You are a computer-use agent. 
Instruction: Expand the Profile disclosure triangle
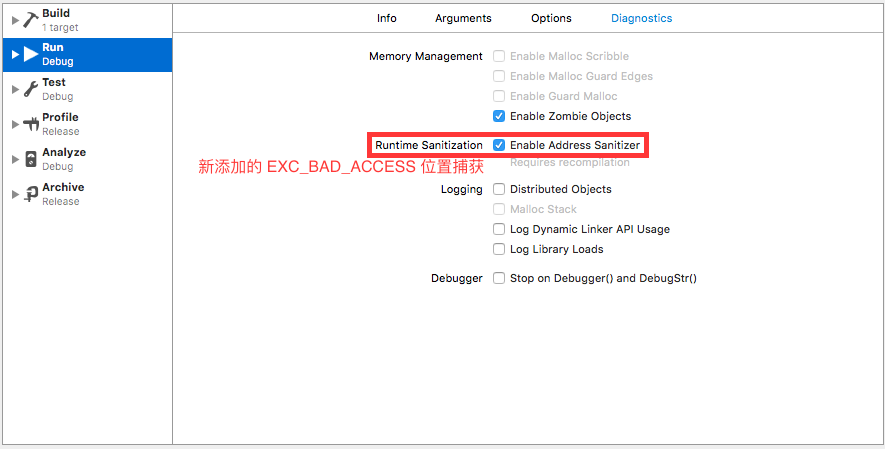[15, 124]
